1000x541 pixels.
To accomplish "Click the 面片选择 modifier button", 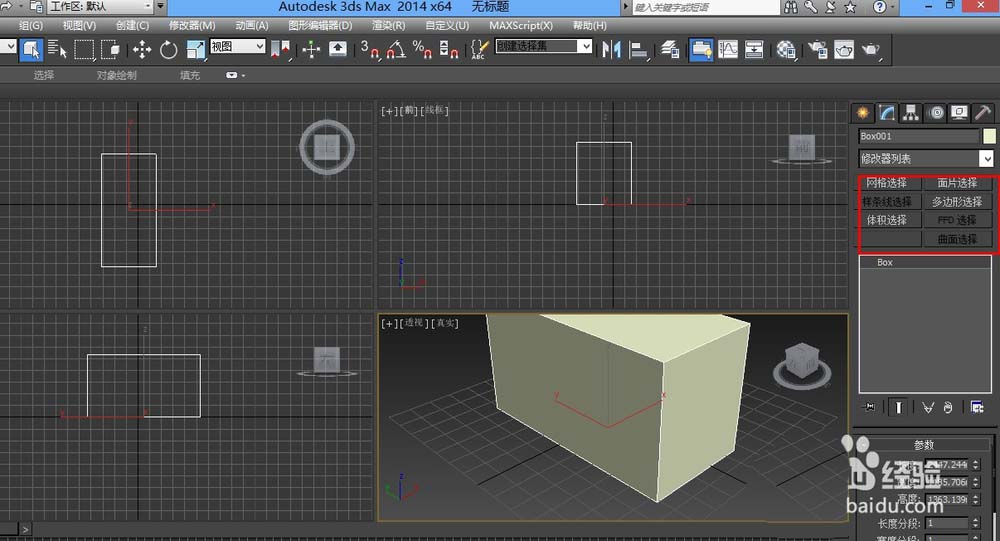I will (957, 183).
